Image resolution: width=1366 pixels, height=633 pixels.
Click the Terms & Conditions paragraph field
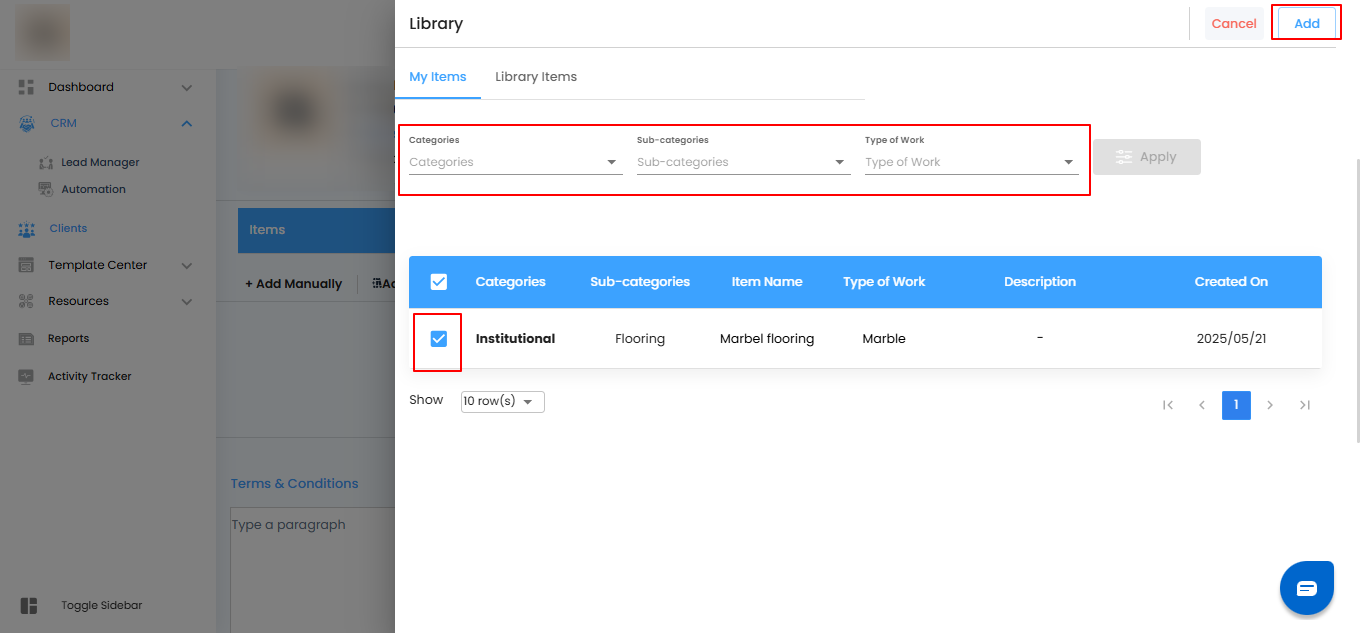(312, 570)
